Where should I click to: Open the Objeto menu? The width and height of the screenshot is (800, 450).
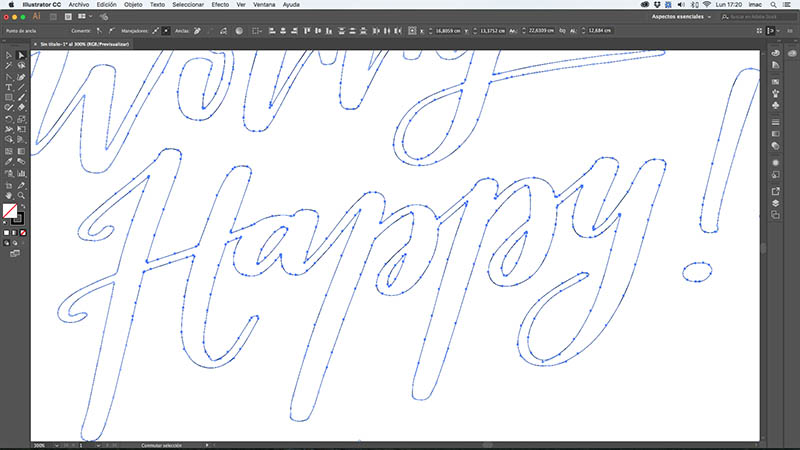[x=133, y=5]
